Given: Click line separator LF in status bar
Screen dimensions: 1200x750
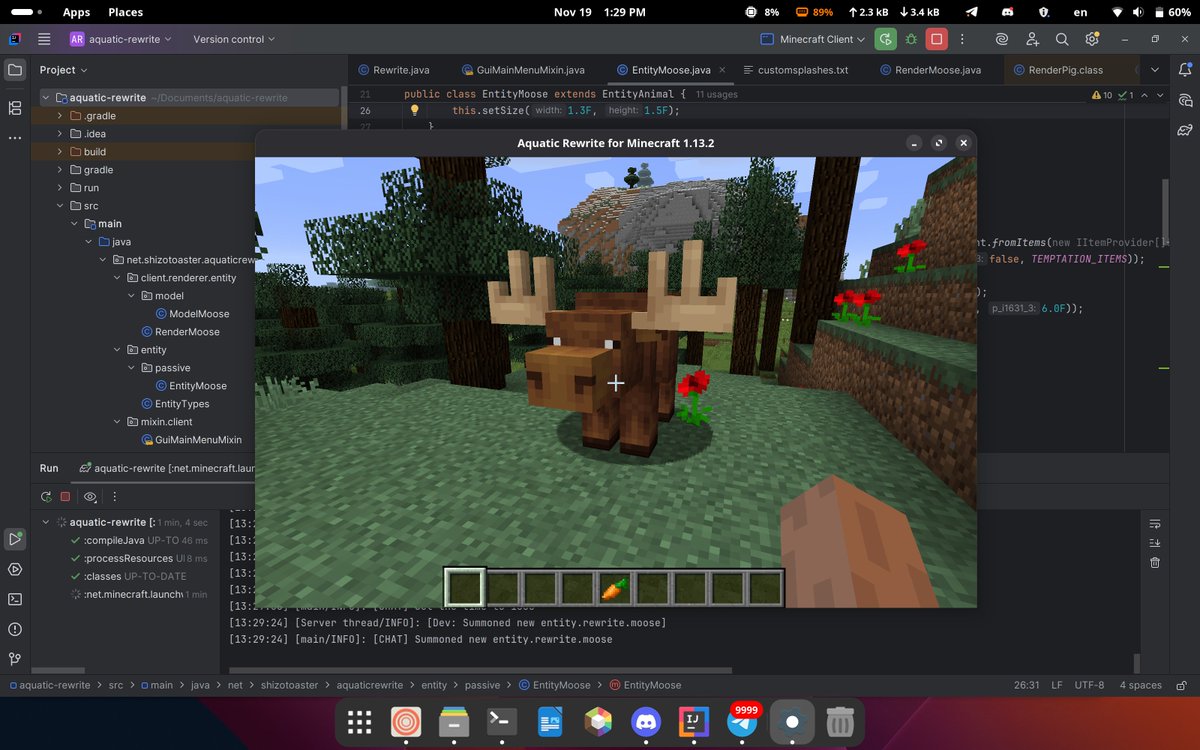Looking at the screenshot, I should coord(1057,685).
